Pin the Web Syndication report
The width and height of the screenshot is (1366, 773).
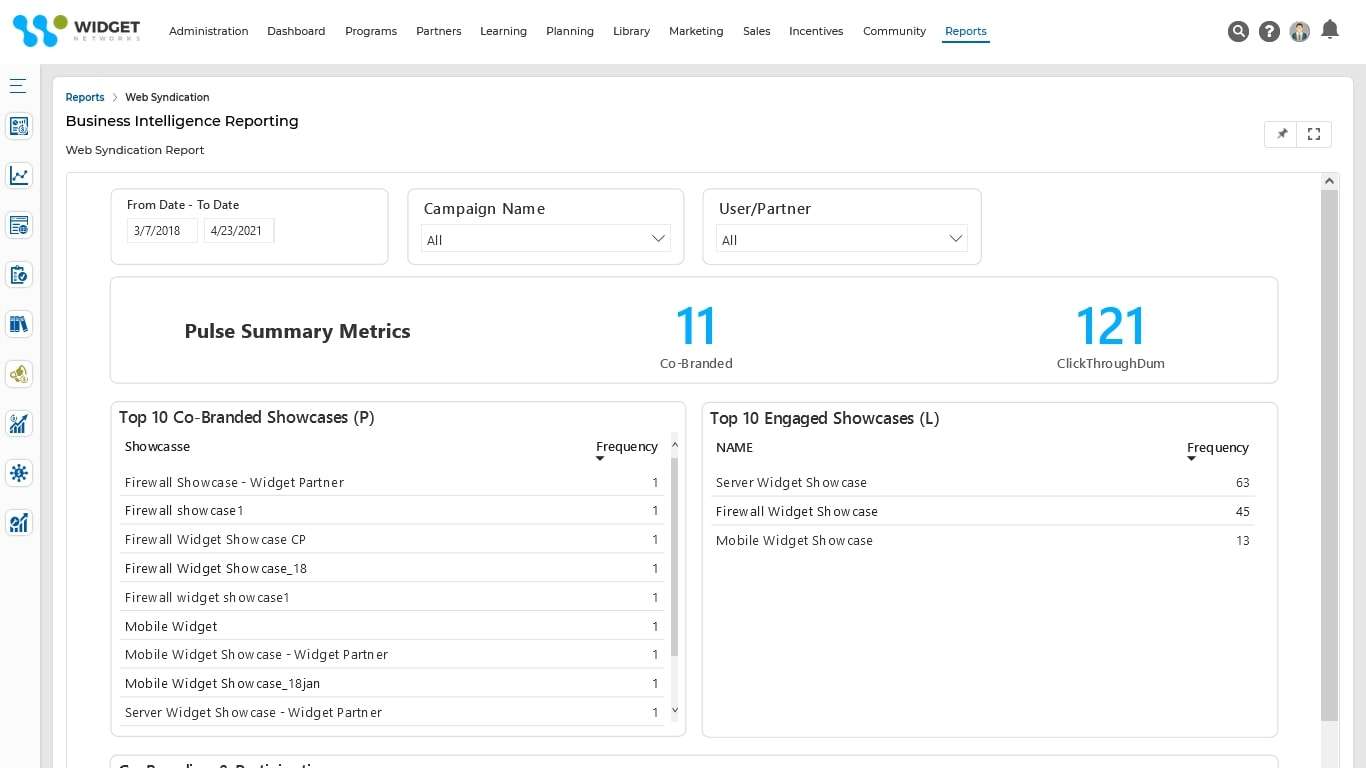(1281, 133)
